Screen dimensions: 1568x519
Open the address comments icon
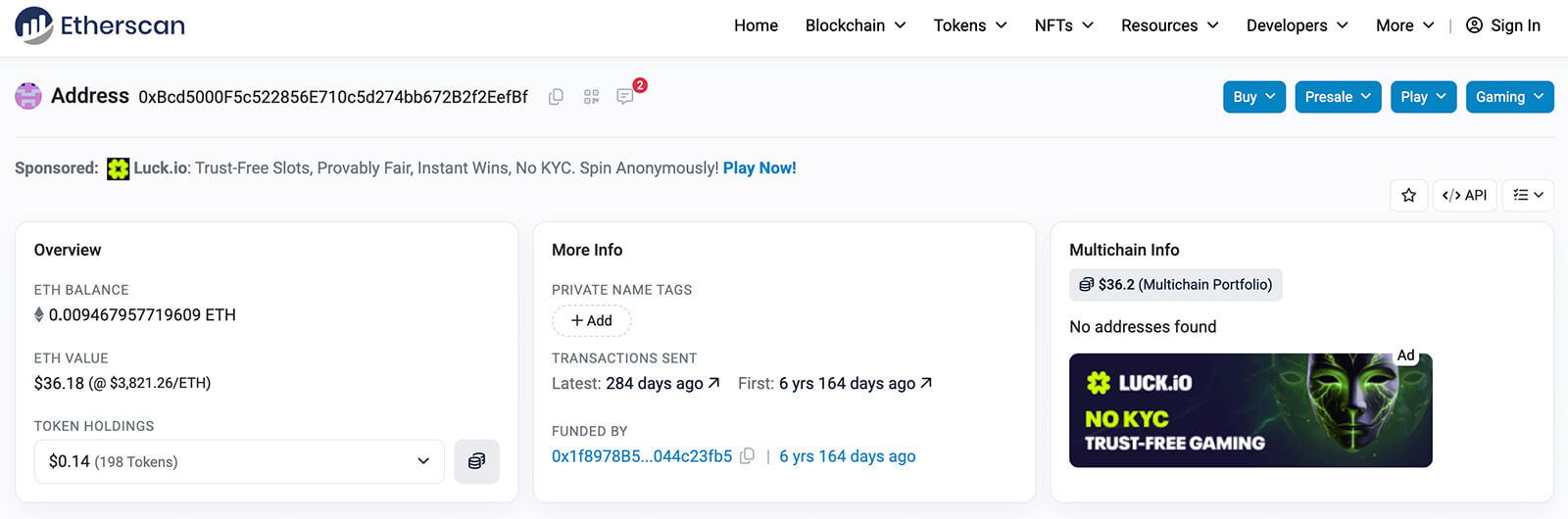tap(624, 97)
